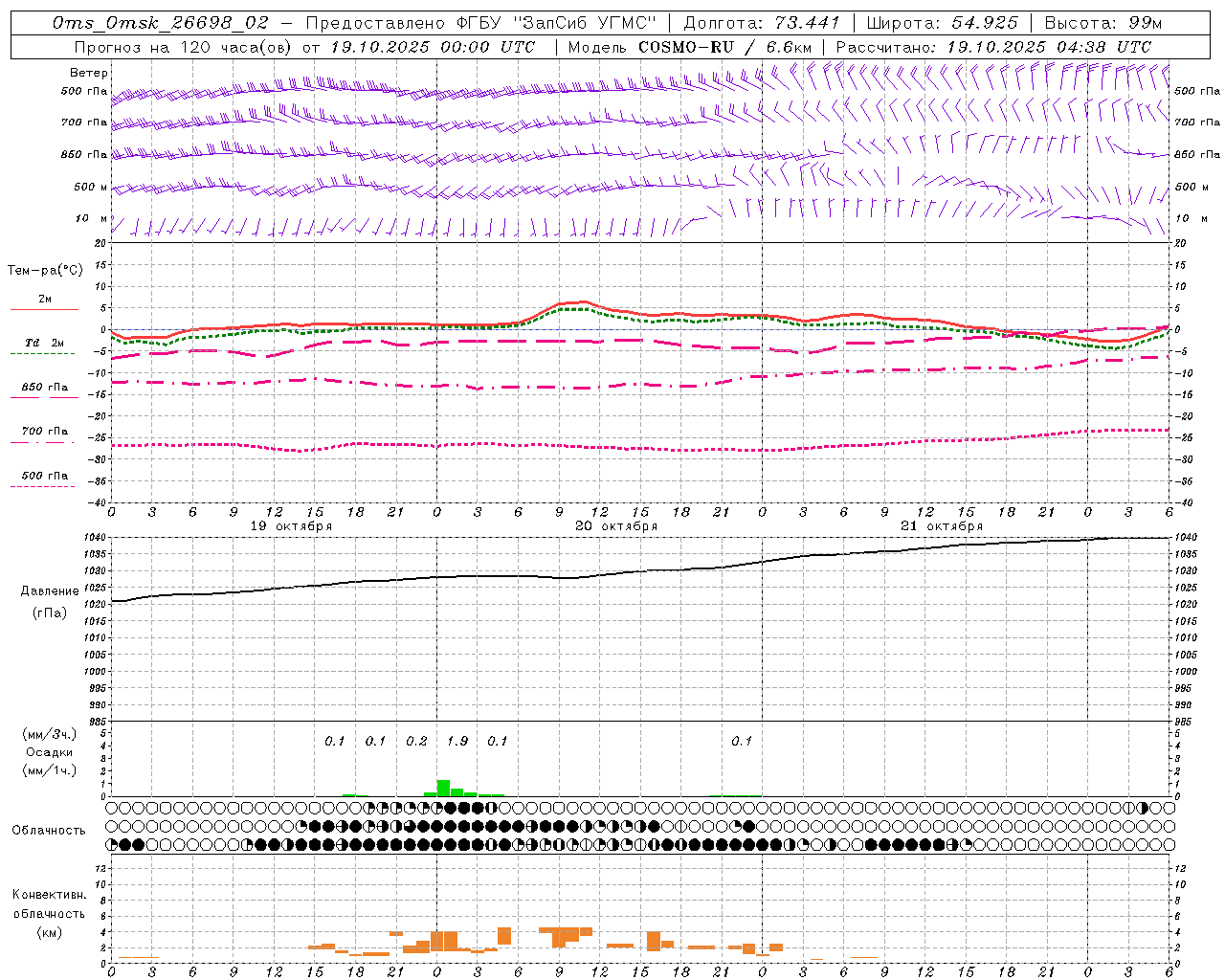This screenshot has width=1225, height=980.
Task: Click the (мм/3ч.) unit label
Action: [x=50, y=735]
